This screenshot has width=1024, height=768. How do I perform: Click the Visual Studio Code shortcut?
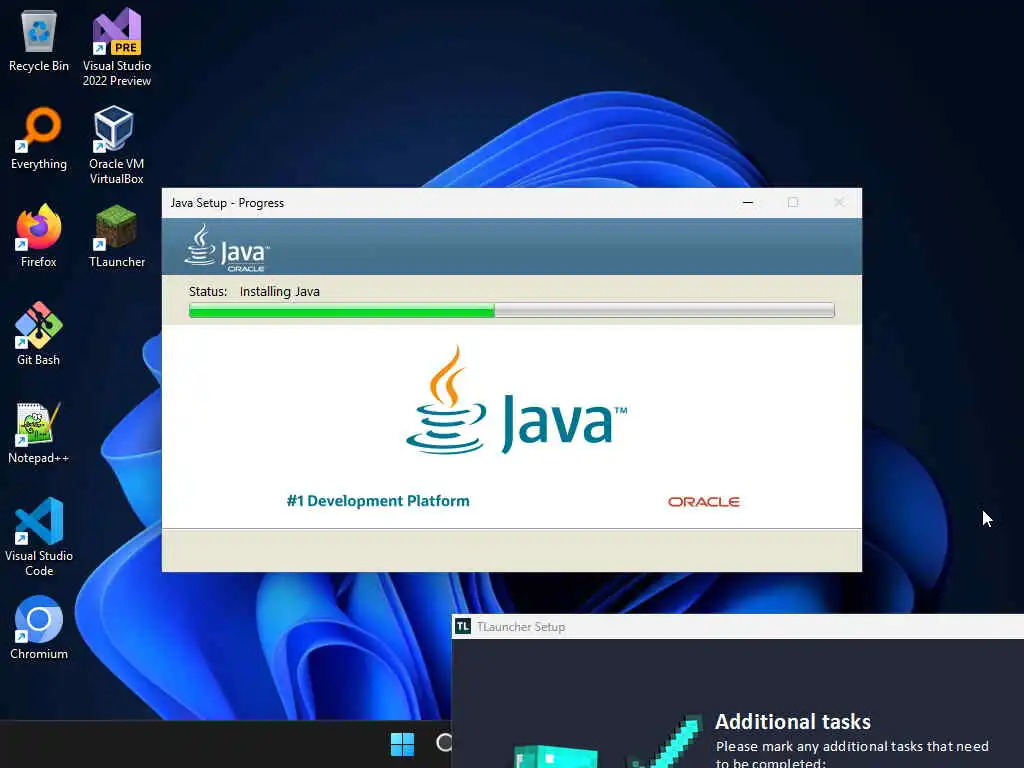pyautogui.click(x=39, y=537)
